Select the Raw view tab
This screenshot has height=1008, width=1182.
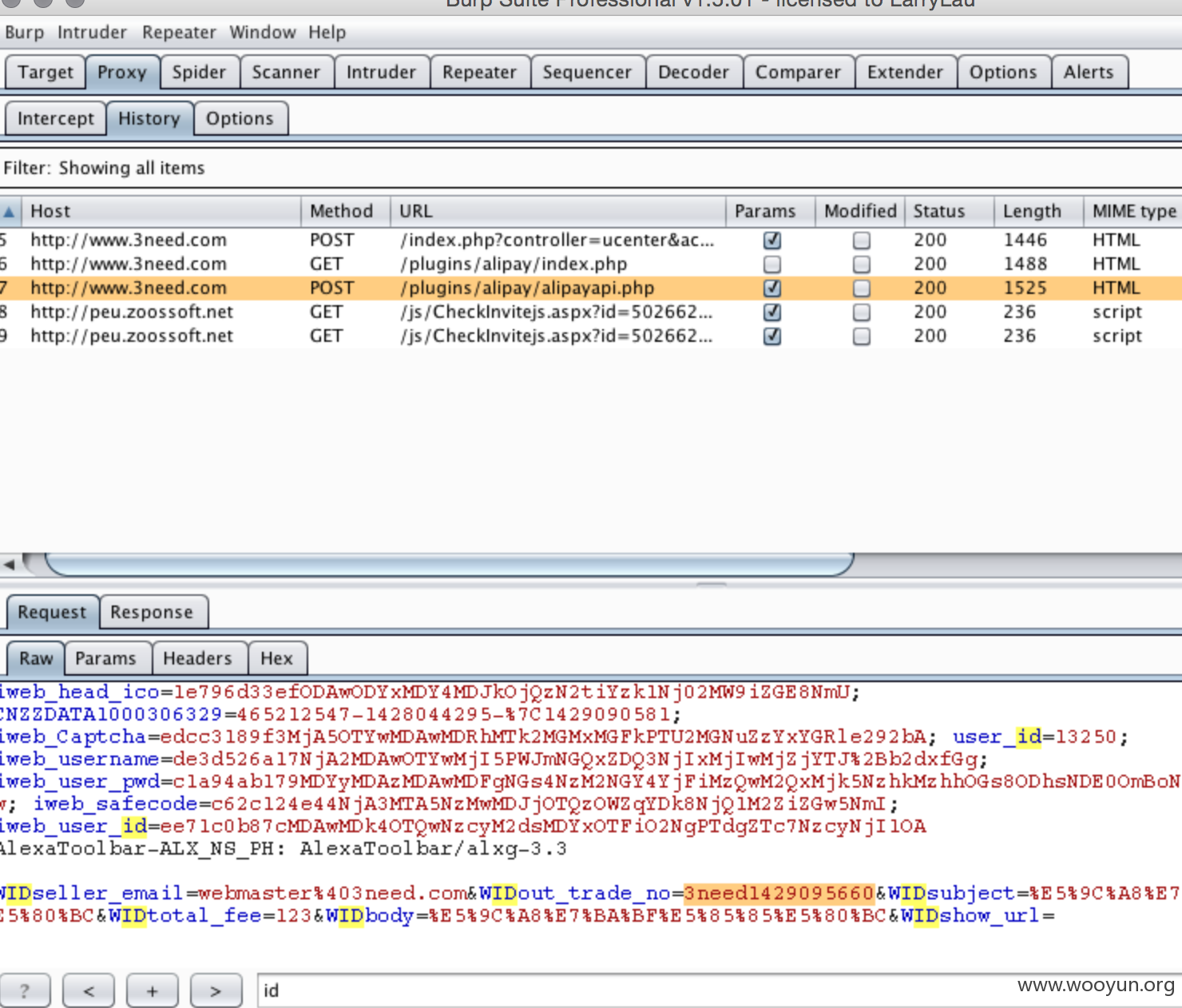point(36,658)
